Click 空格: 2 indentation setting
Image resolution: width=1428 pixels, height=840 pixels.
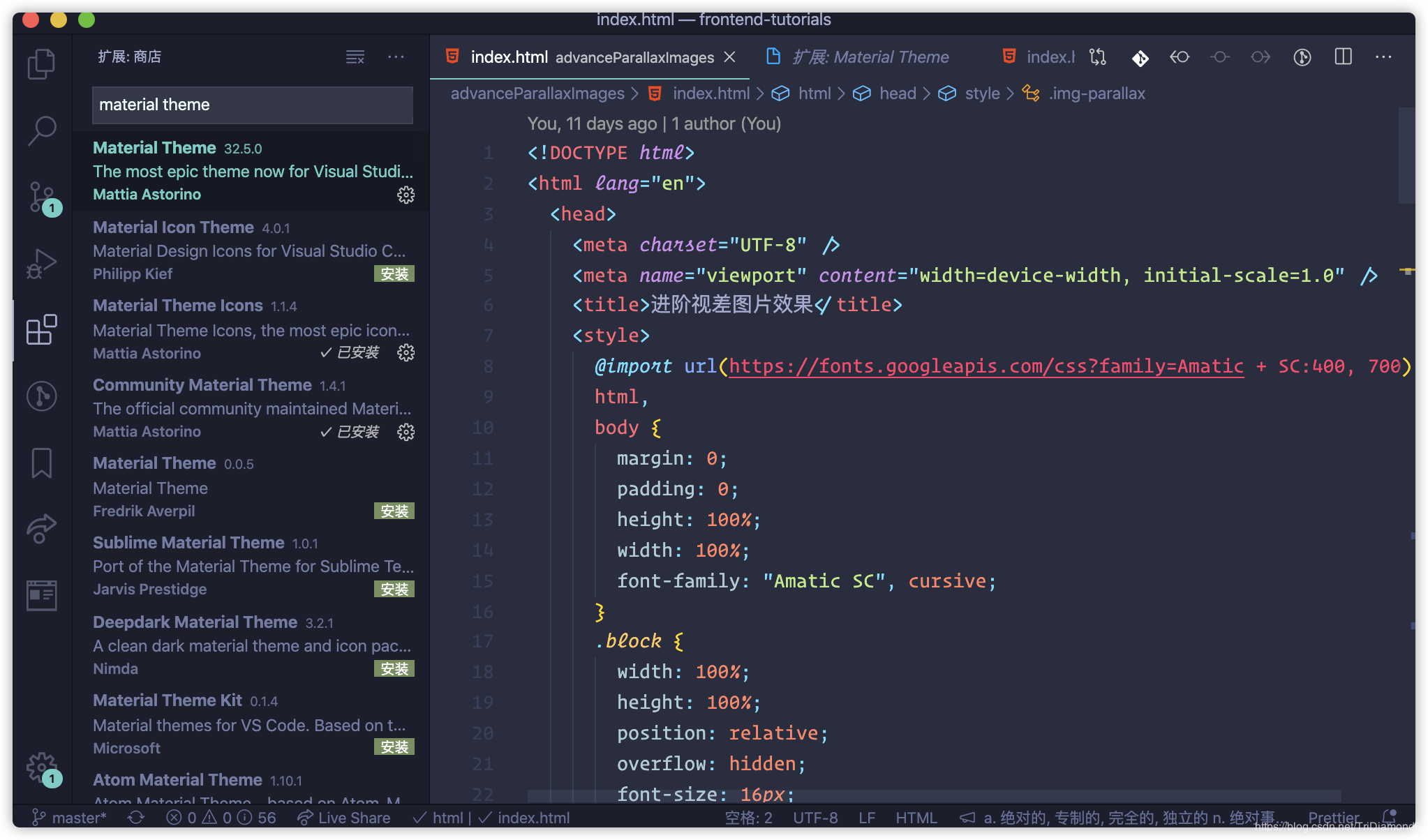point(748,818)
